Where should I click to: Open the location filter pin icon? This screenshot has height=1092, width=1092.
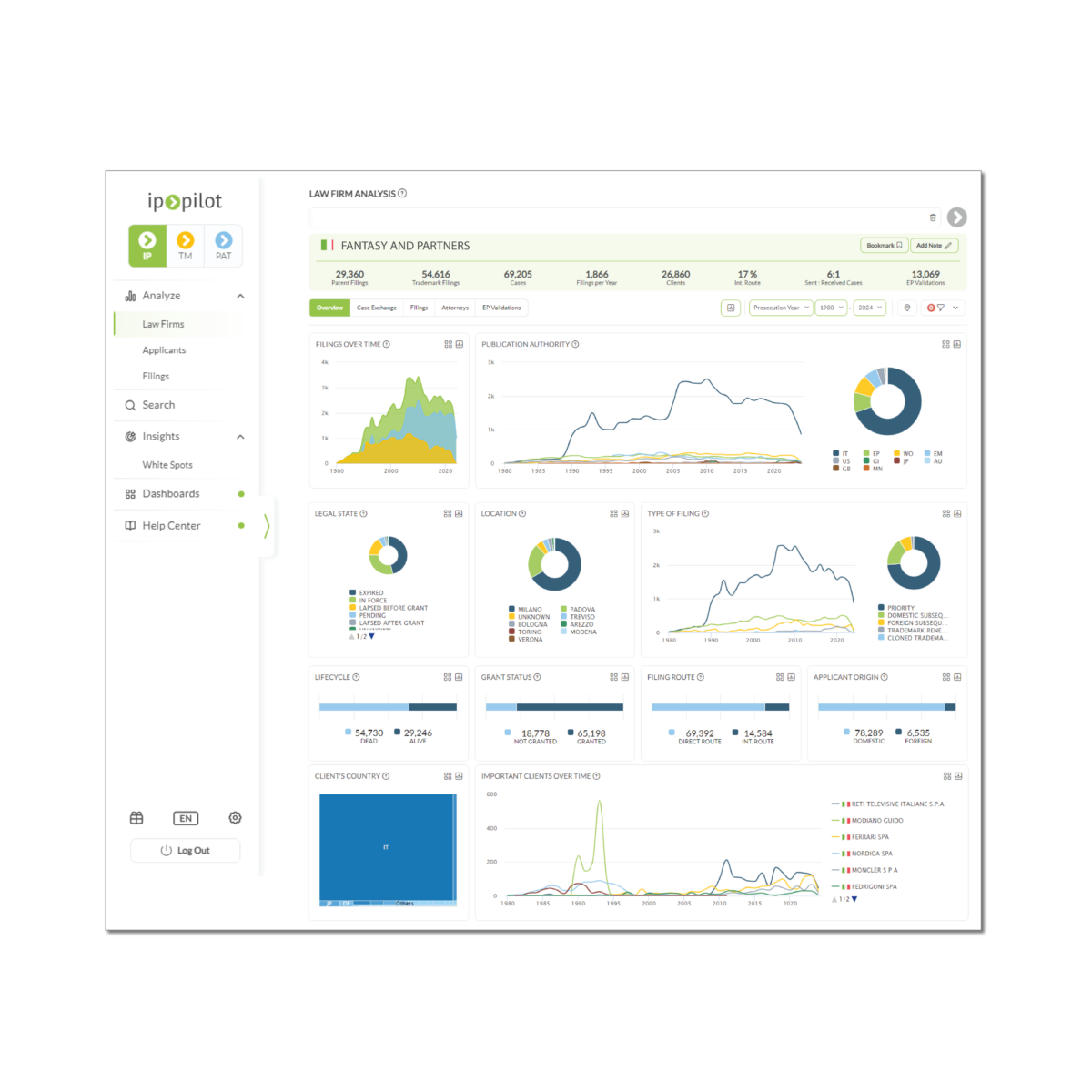pos(906,308)
